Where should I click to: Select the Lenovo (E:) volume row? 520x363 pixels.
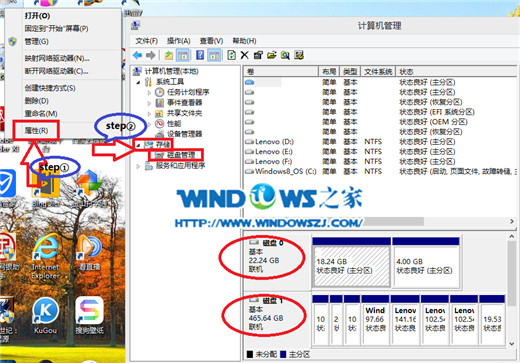click(x=380, y=152)
